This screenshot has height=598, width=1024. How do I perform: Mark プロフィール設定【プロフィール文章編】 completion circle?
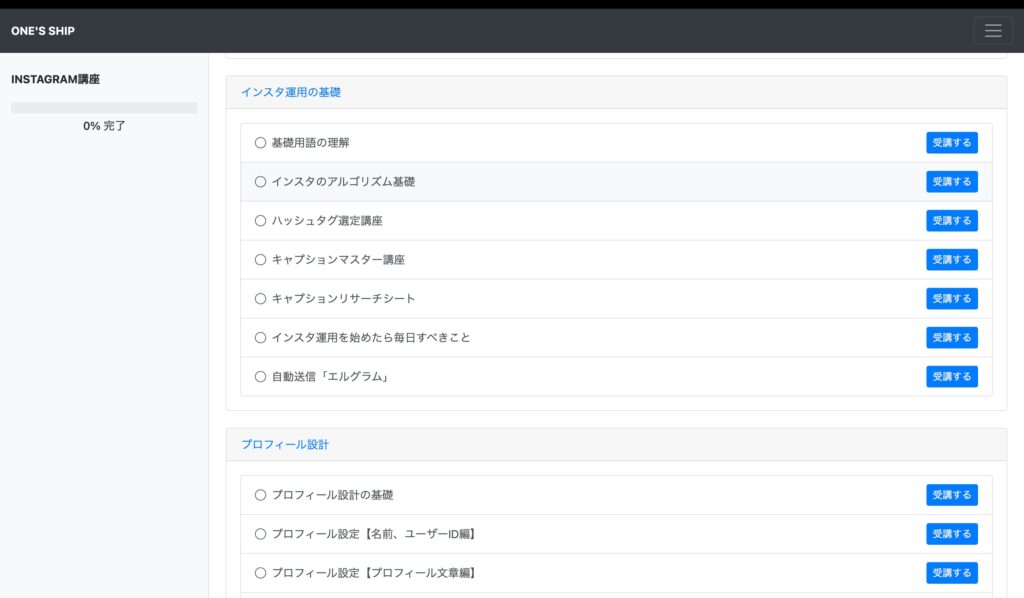pyautogui.click(x=261, y=573)
